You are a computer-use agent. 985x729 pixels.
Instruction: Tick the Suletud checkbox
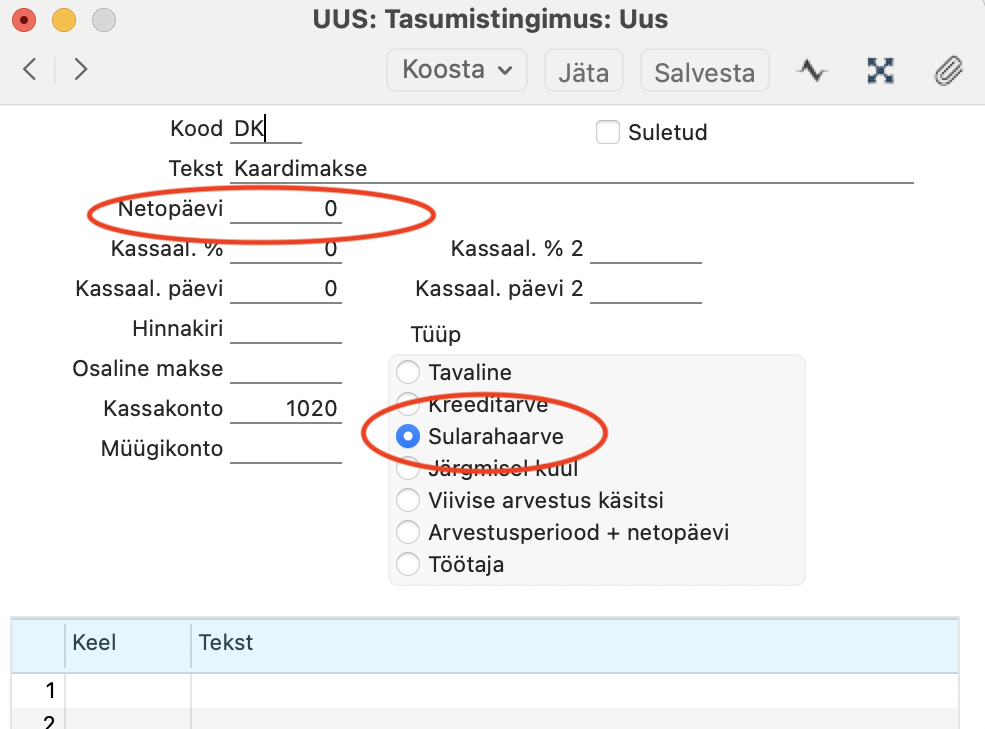click(x=607, y=132)
